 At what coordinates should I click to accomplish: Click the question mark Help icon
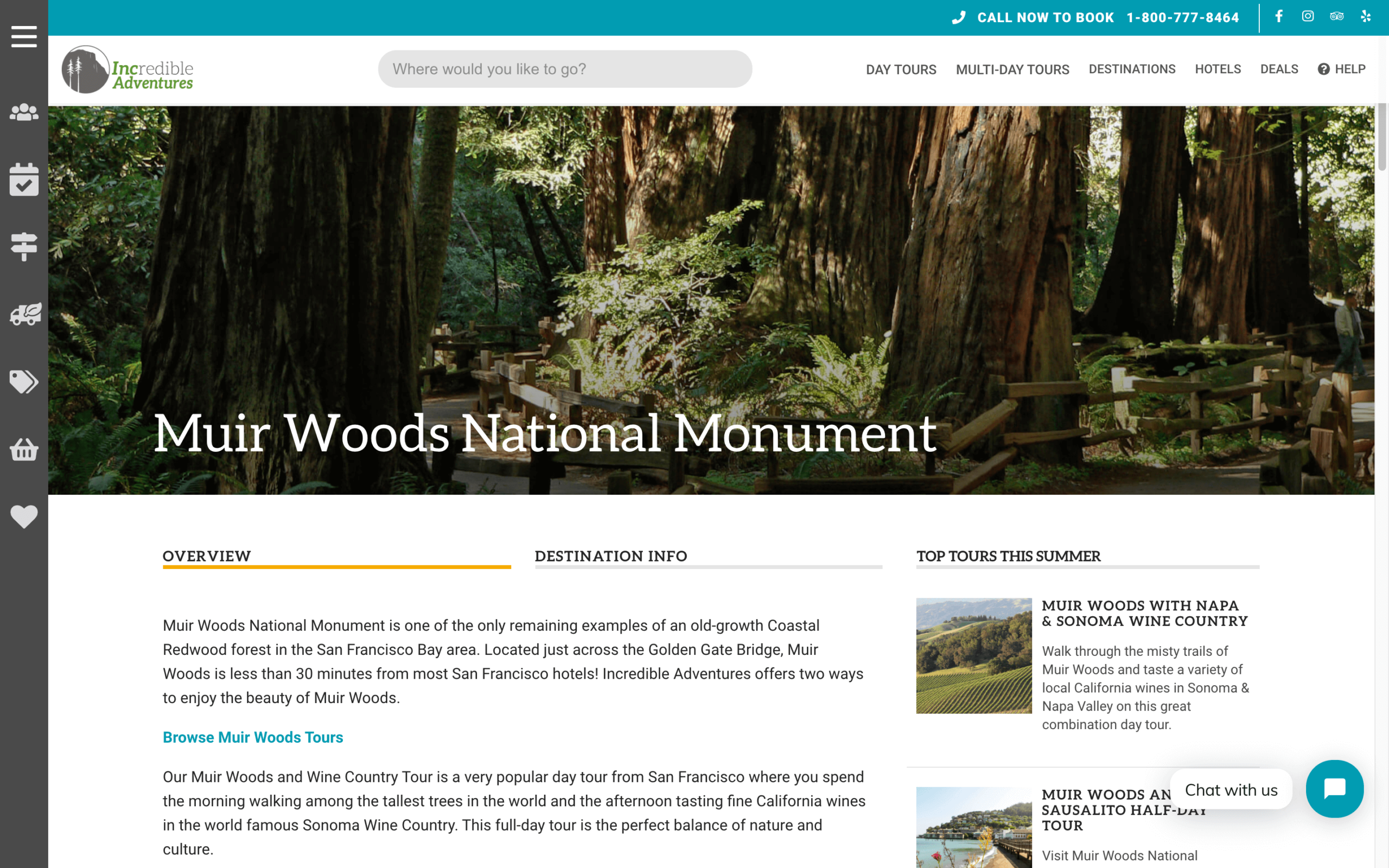[1323, 69]
